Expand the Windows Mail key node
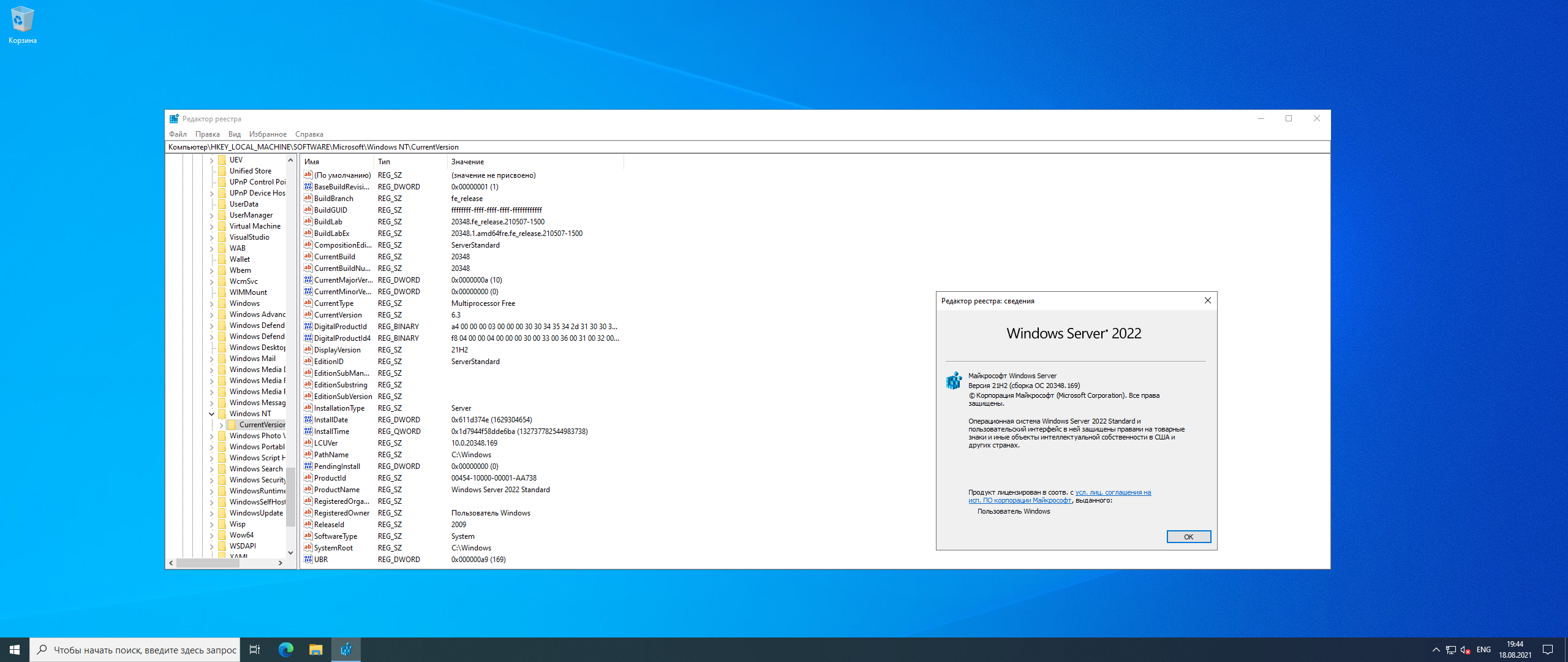Screen dimensions: 1568x662 pos(212,359)
